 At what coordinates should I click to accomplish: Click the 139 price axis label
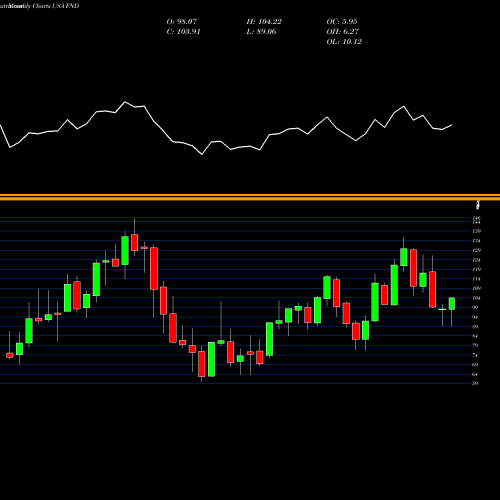pyautogui.click(x=477, y=231)
